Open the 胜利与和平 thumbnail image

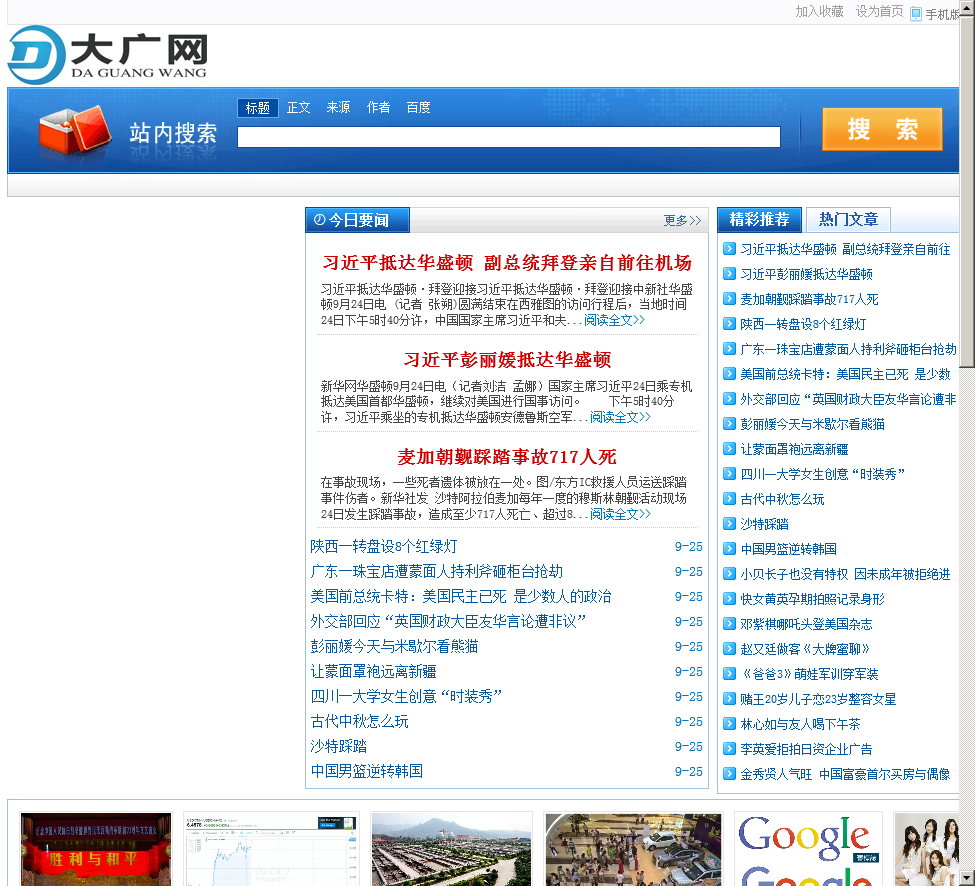96,849
